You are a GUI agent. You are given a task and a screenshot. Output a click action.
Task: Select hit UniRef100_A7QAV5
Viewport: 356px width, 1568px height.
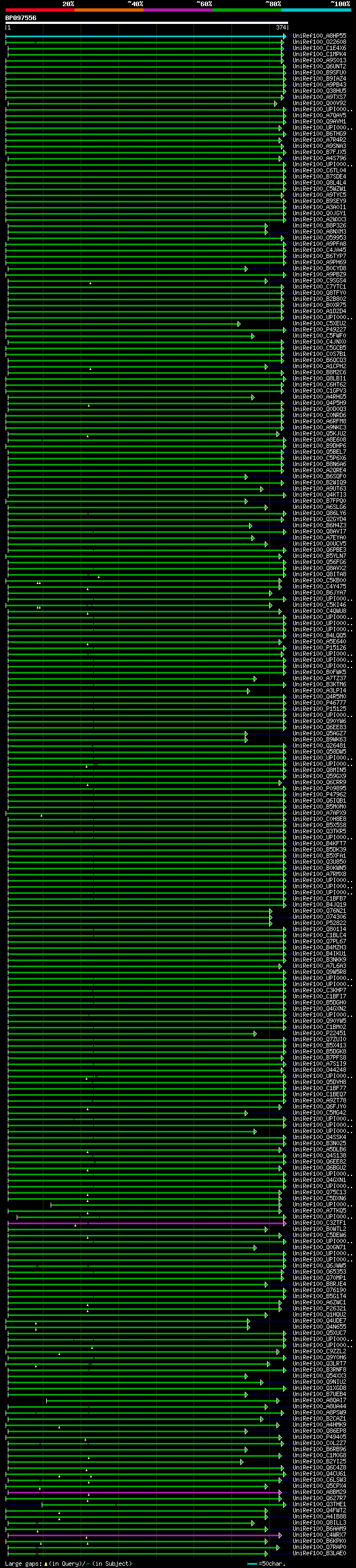(x=319, y=115)
